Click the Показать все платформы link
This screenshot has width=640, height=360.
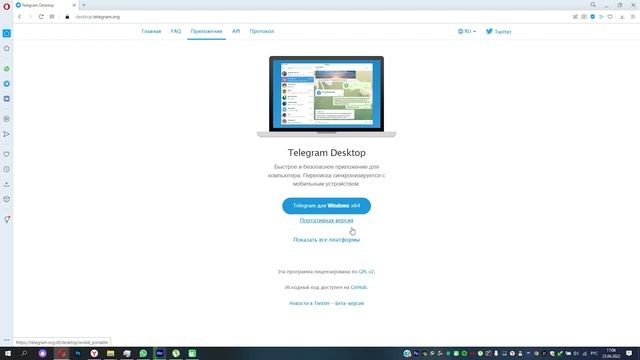[327, 240]
